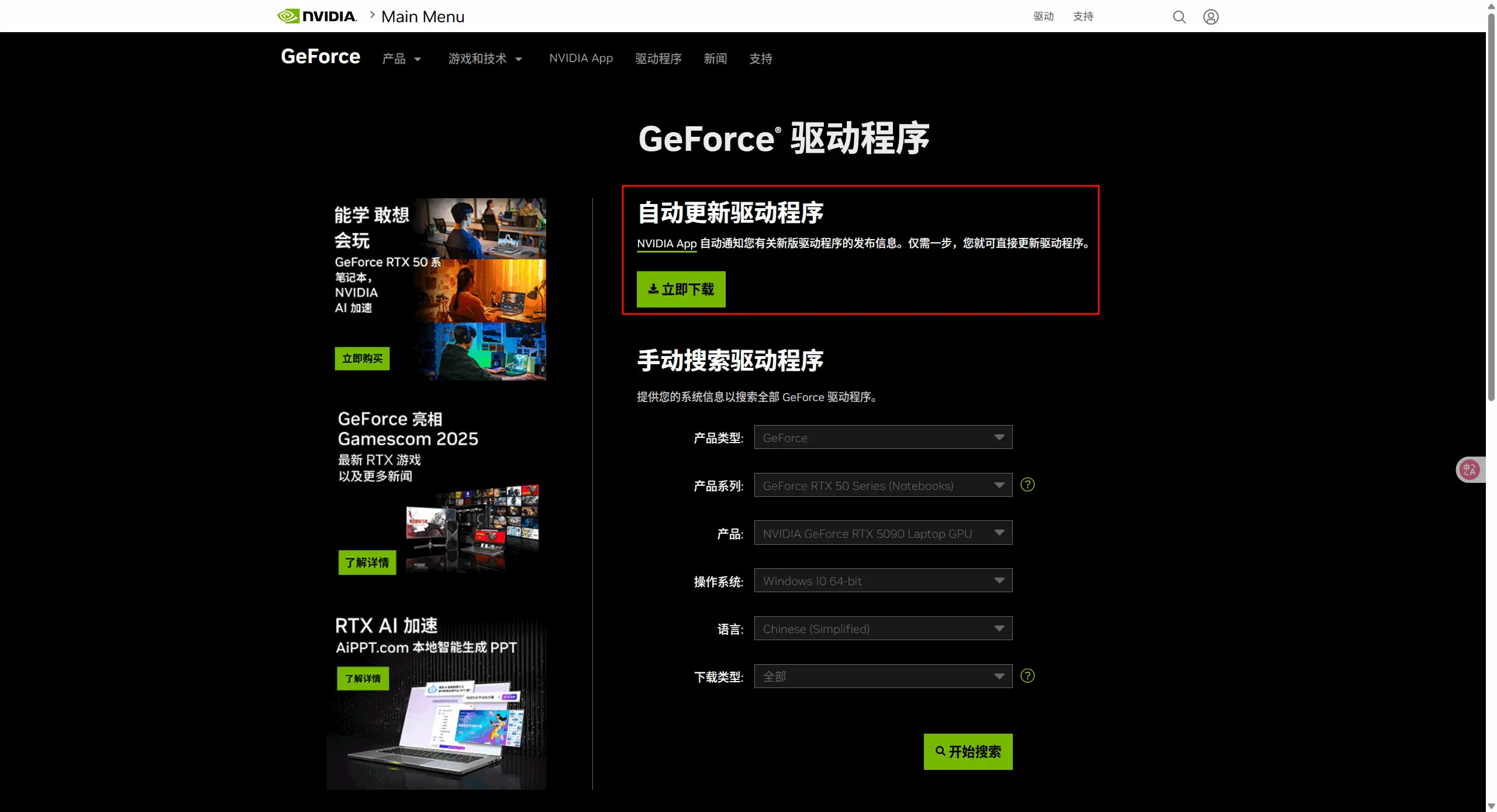
Task: Click help icon beside 产品系列 dropdown
Action: pos(1027,485)
